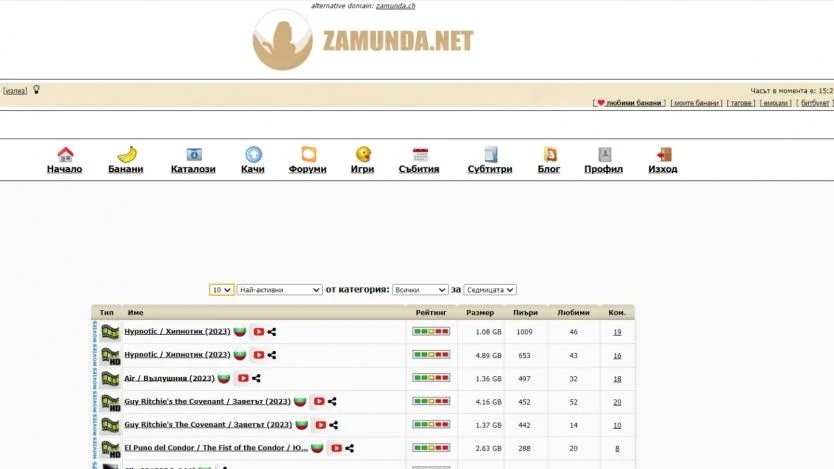This screenshot has width=834, height=469.
Task: Open the Профил menu label
Action: click(x=603, y=169)
